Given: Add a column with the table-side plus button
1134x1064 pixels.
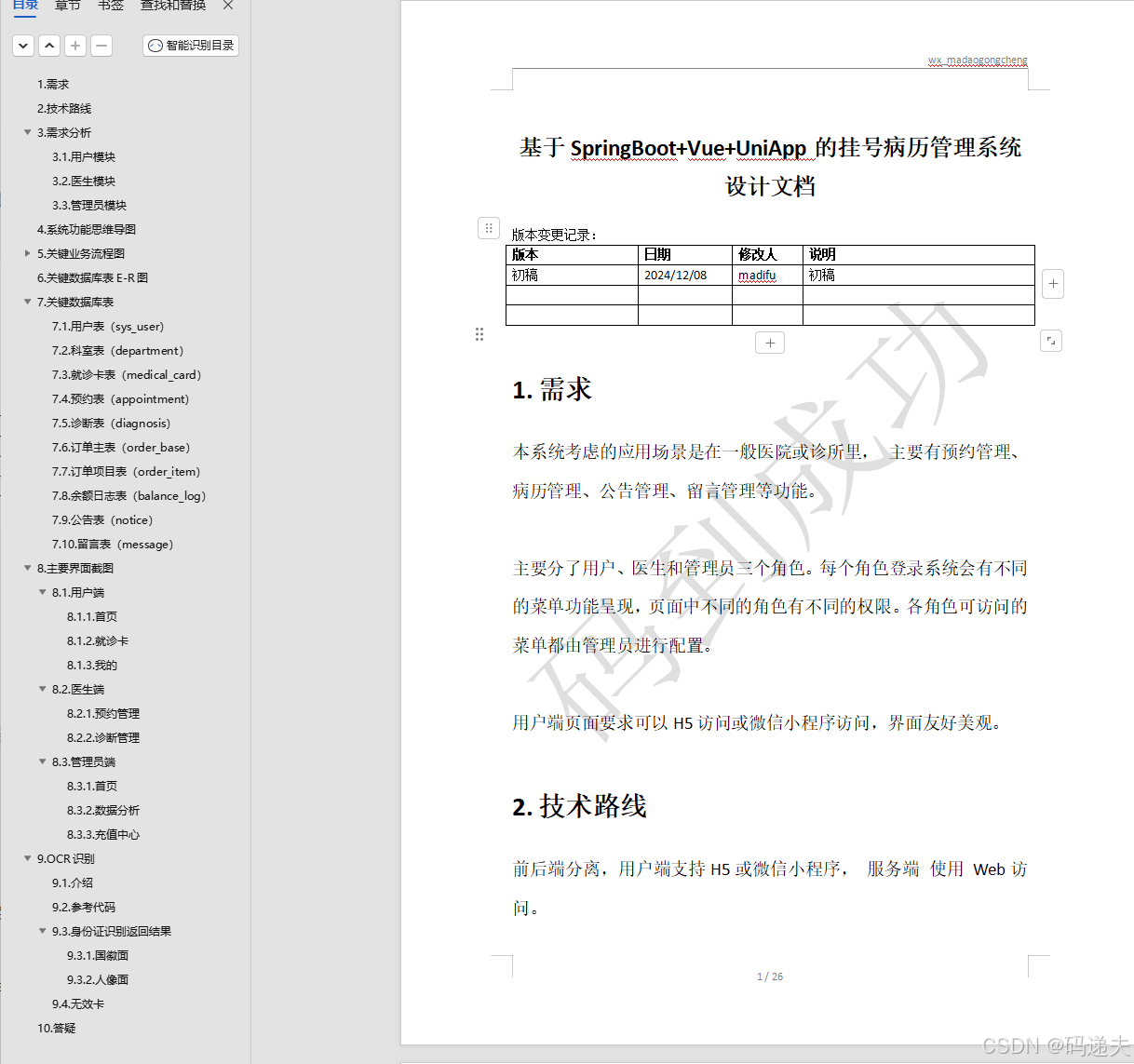Looking at the screenshot, I should [1053, 284].
